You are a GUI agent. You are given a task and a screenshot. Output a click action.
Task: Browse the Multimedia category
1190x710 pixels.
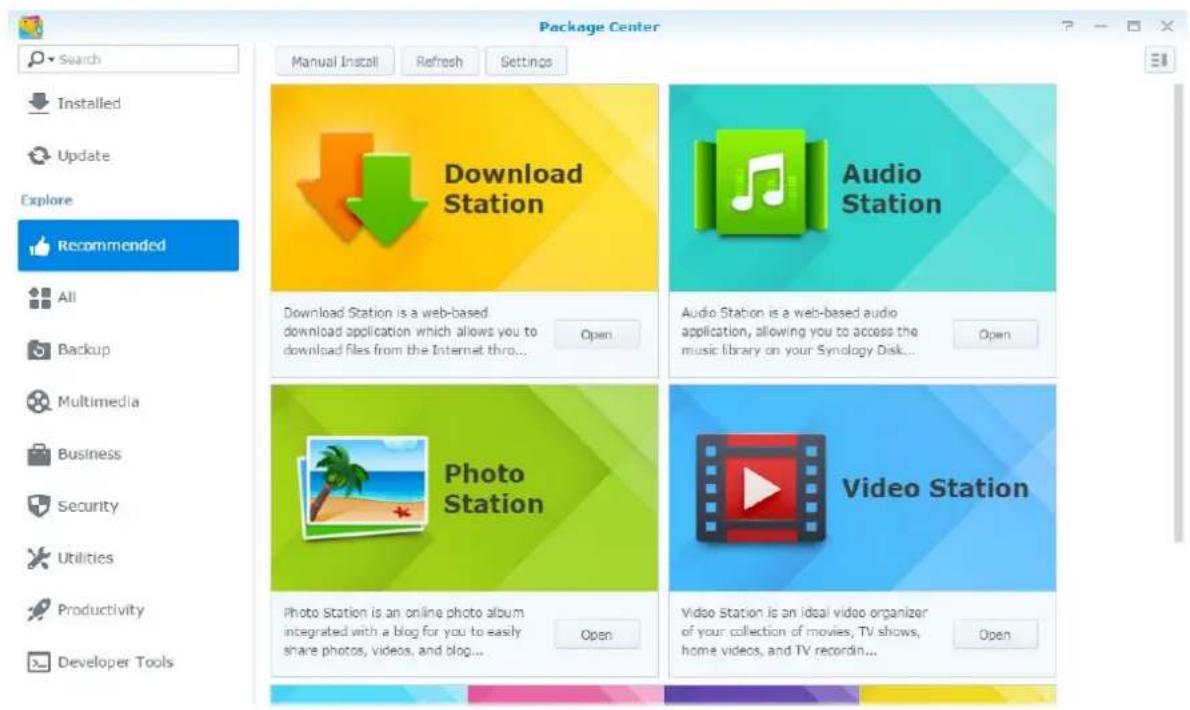tap(128, 401)
